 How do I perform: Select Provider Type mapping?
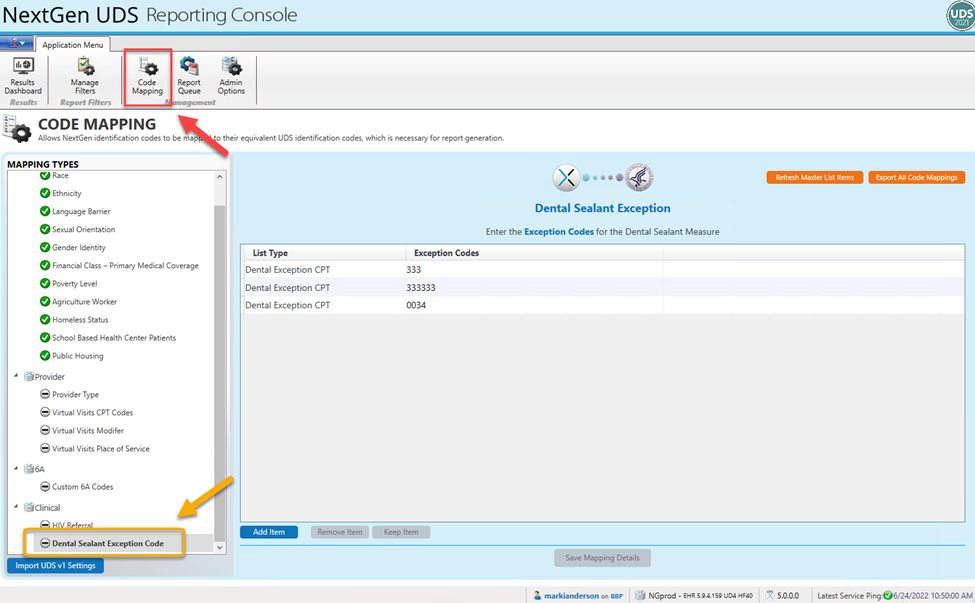pyautogui.click(x=75, y=394)
